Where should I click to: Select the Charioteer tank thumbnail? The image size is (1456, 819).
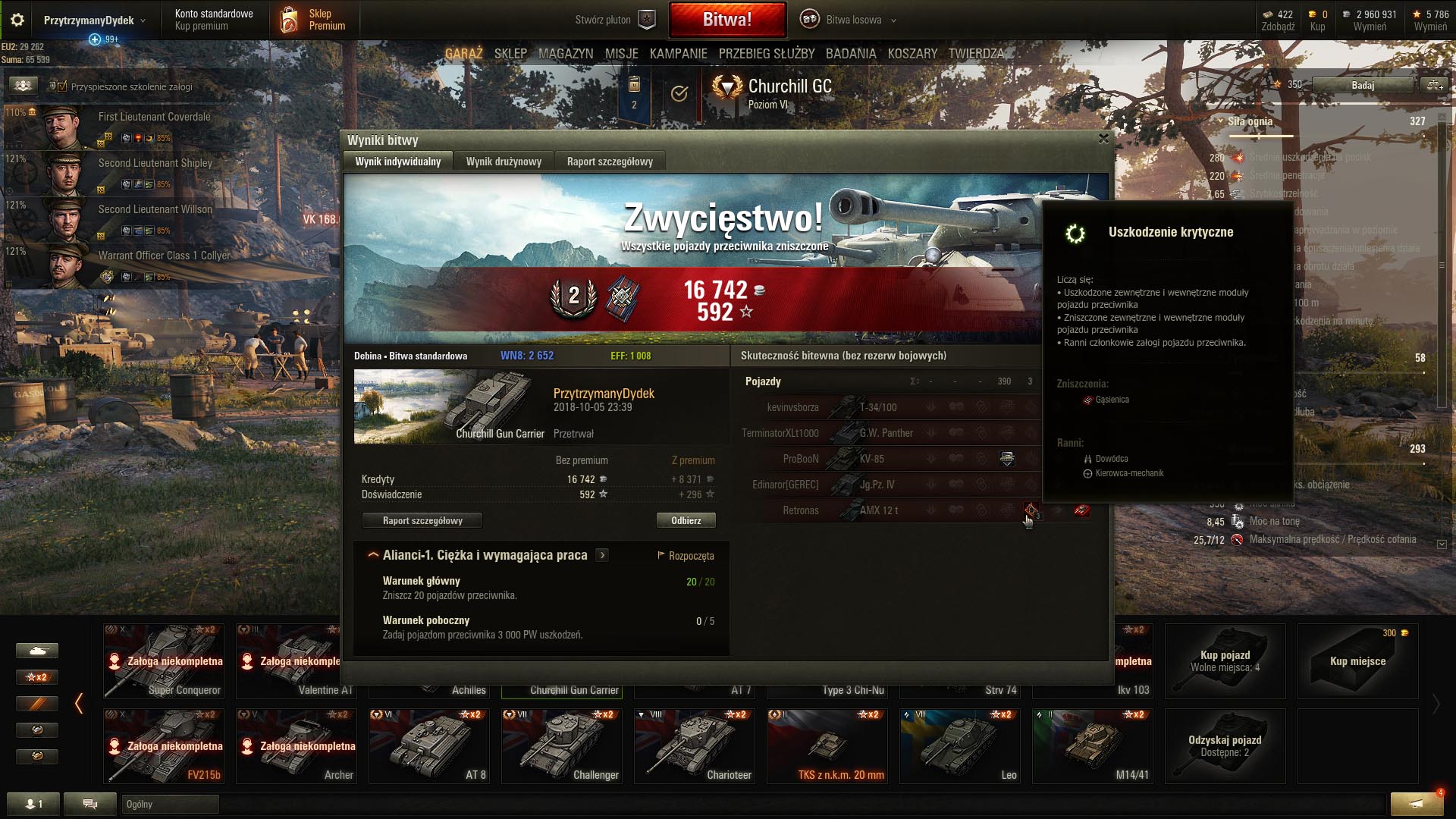click(695, 746)
